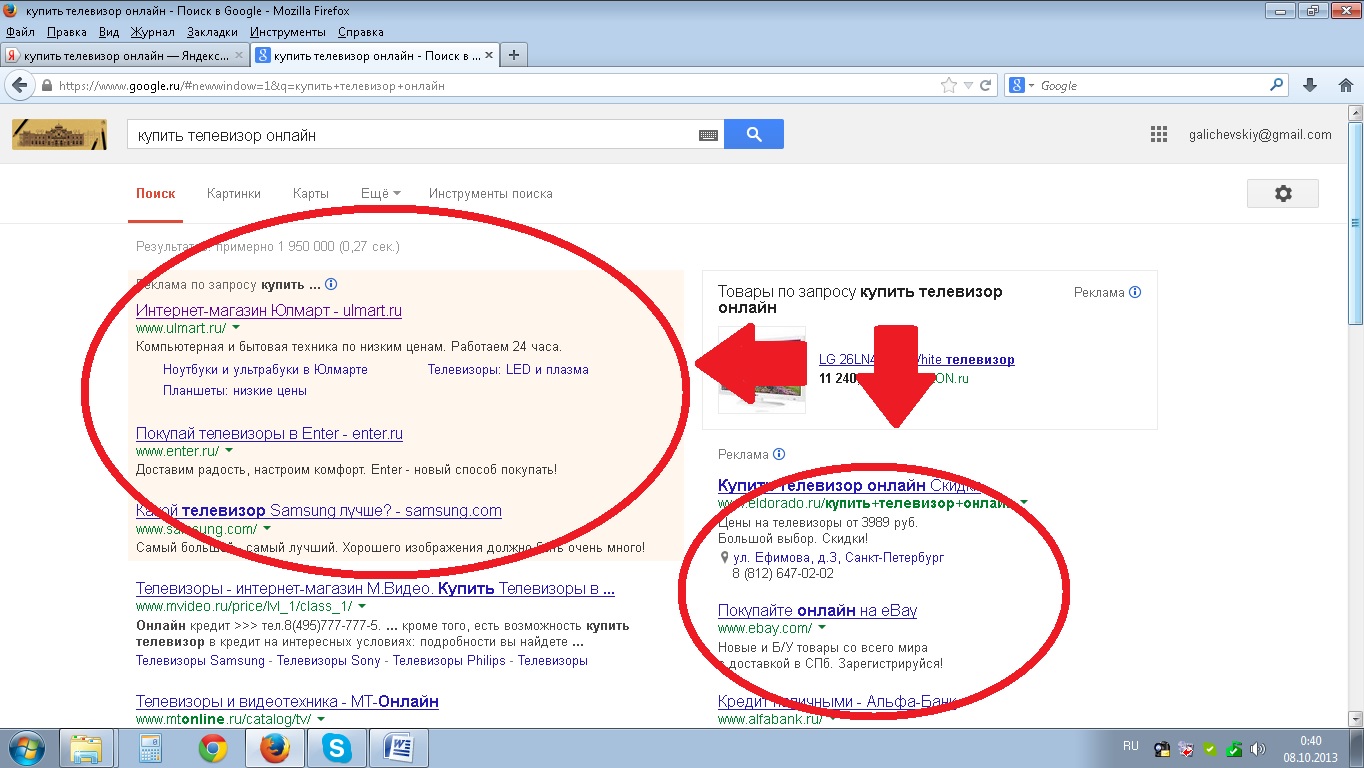1364x768 pixels.
Task: Open Firefox downloads arrow icon
Action: pyautogui.click(x=1311, y=86)
